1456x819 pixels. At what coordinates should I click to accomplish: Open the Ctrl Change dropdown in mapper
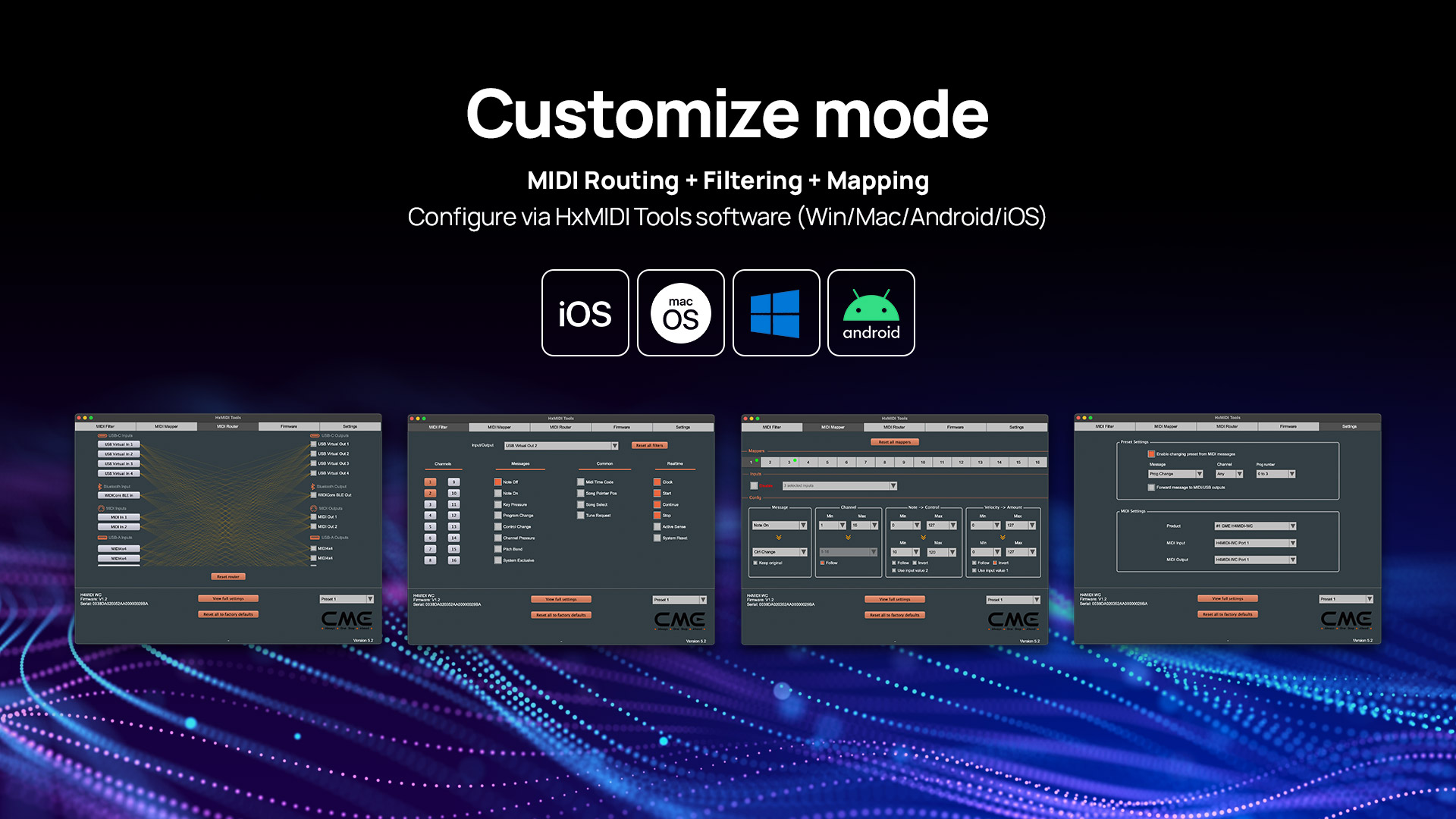pyautogui.click(x=779, y=551)
